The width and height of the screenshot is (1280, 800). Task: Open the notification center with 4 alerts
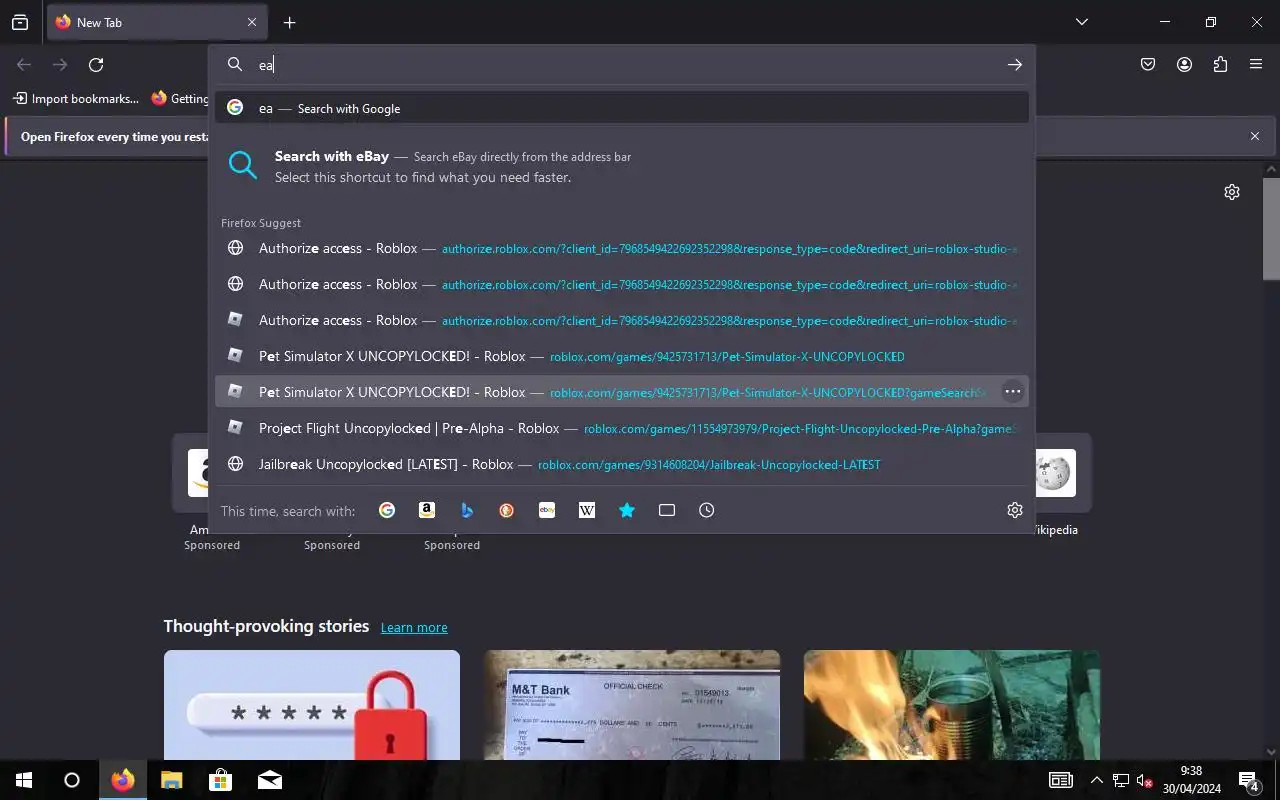coord(1249,780)
